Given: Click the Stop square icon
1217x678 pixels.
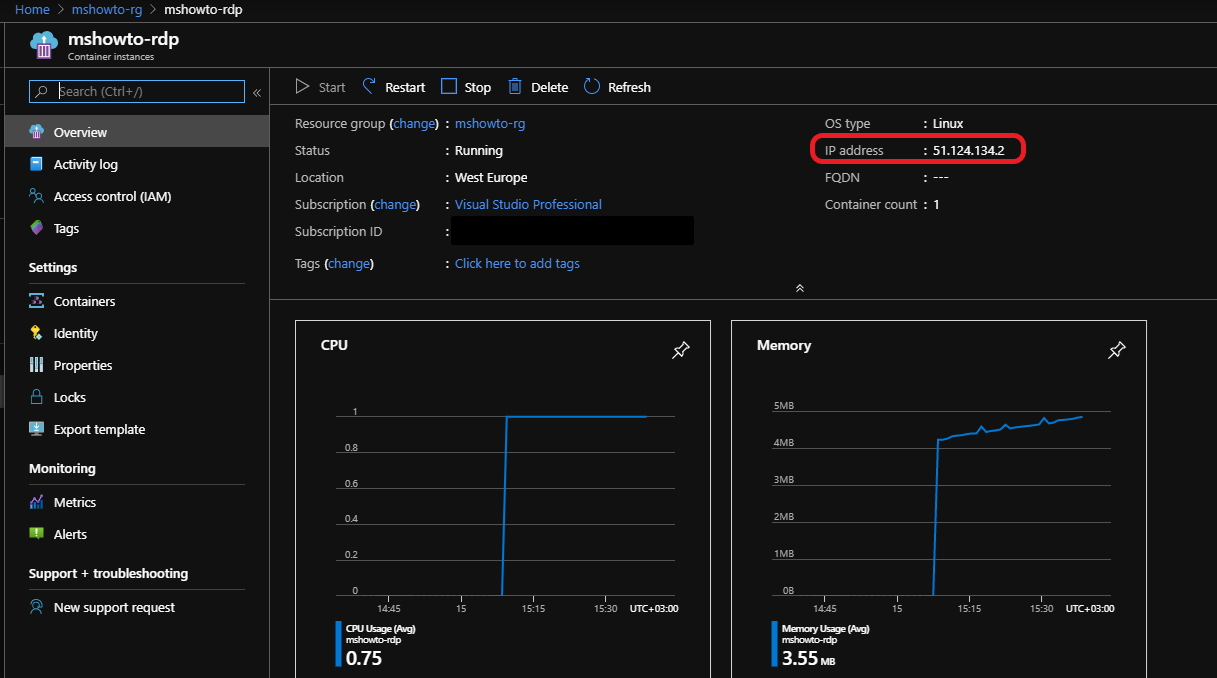Looking at the screenshot, I should 449,86.
